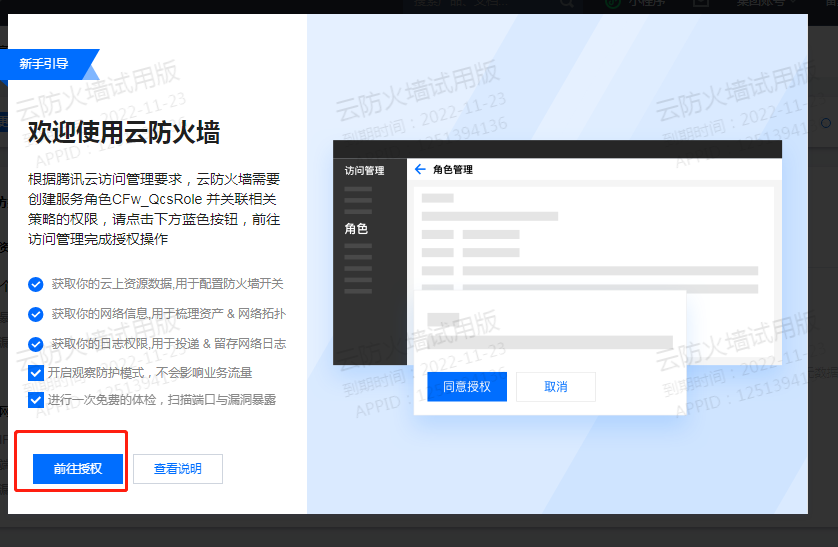Screen dimensions: 838x547
Task: Click the 前往授权 button
Action: pyautogui.click(x=78, y=468)
